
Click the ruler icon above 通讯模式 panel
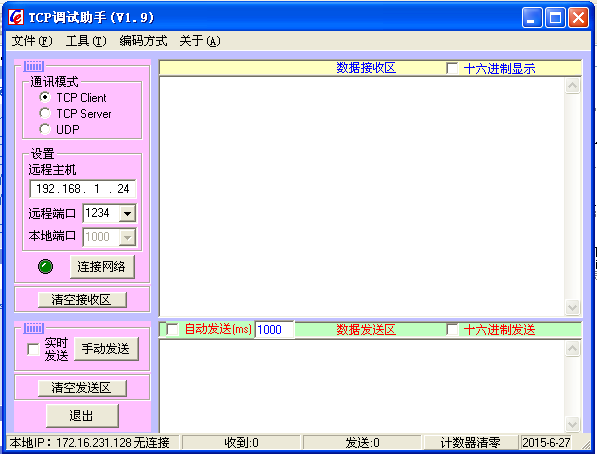click(34, 66)
